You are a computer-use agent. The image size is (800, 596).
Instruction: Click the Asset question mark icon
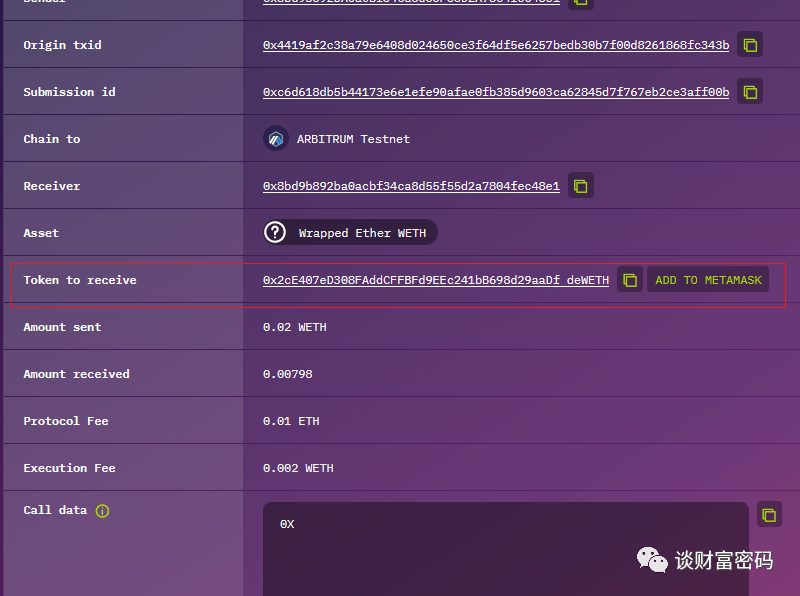point(275,233)
